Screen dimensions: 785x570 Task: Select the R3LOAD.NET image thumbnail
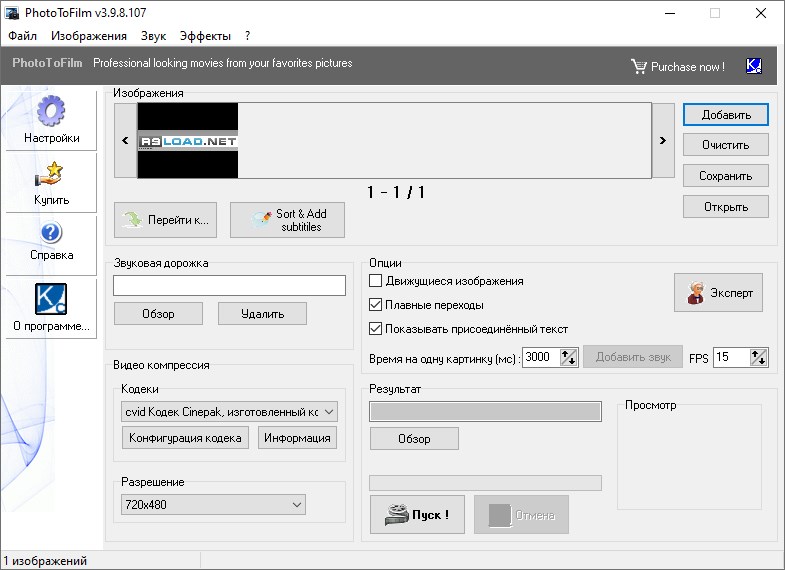click(188, 141)
